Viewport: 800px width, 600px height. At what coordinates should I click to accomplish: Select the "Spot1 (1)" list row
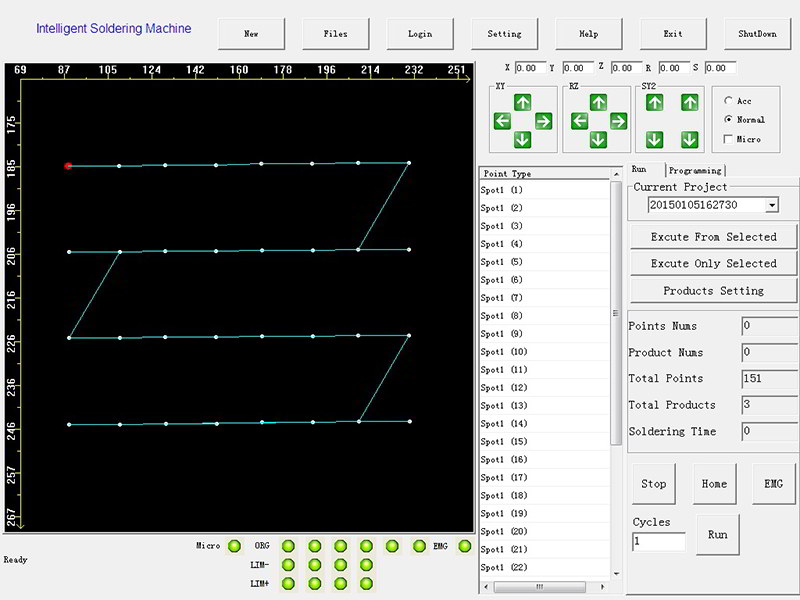point(545,190)
